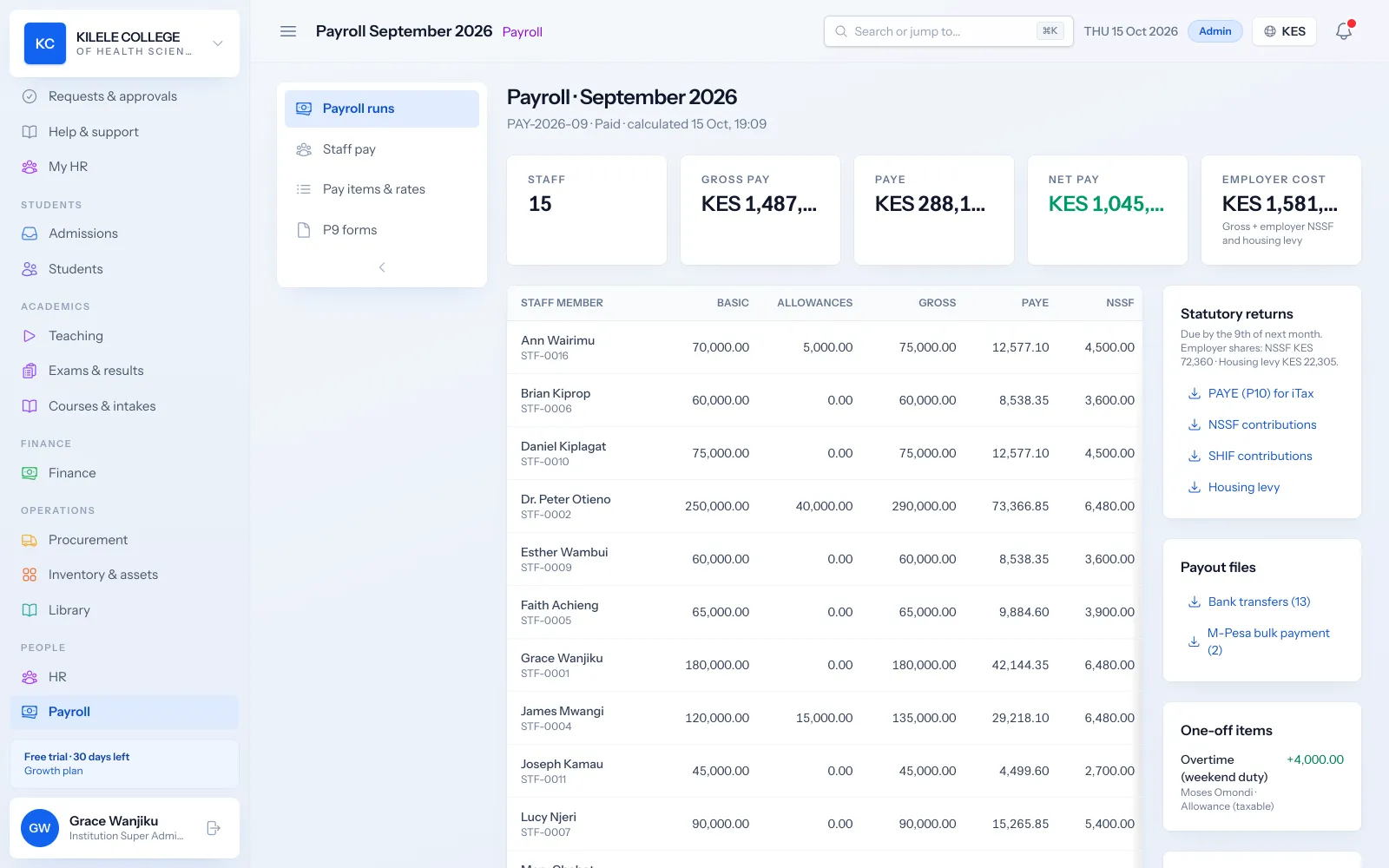Click the Finance banknote icon
Screen dimensions: 1389x868
coord(30,473)
